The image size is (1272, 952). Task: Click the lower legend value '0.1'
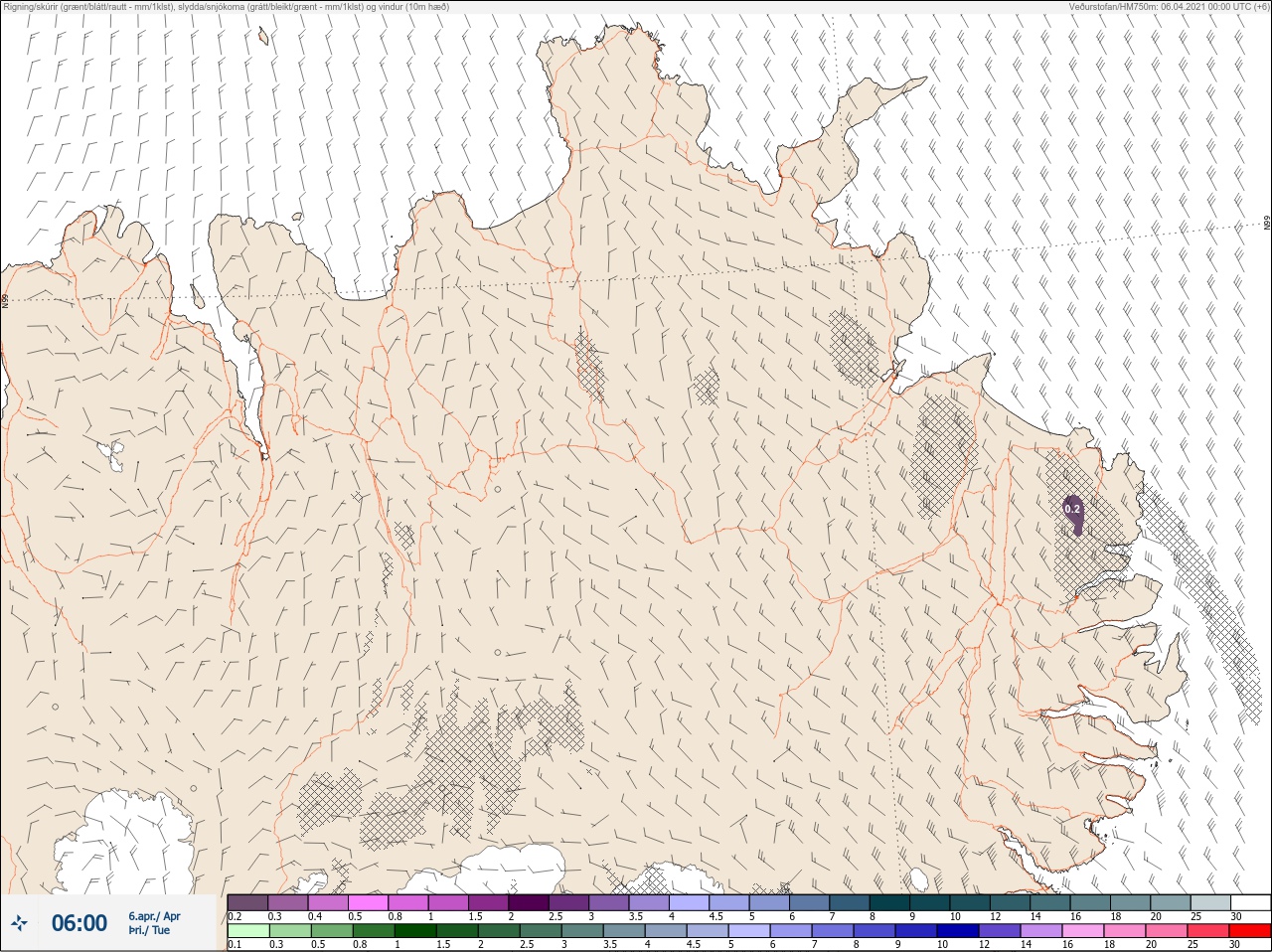click(235, 944)
